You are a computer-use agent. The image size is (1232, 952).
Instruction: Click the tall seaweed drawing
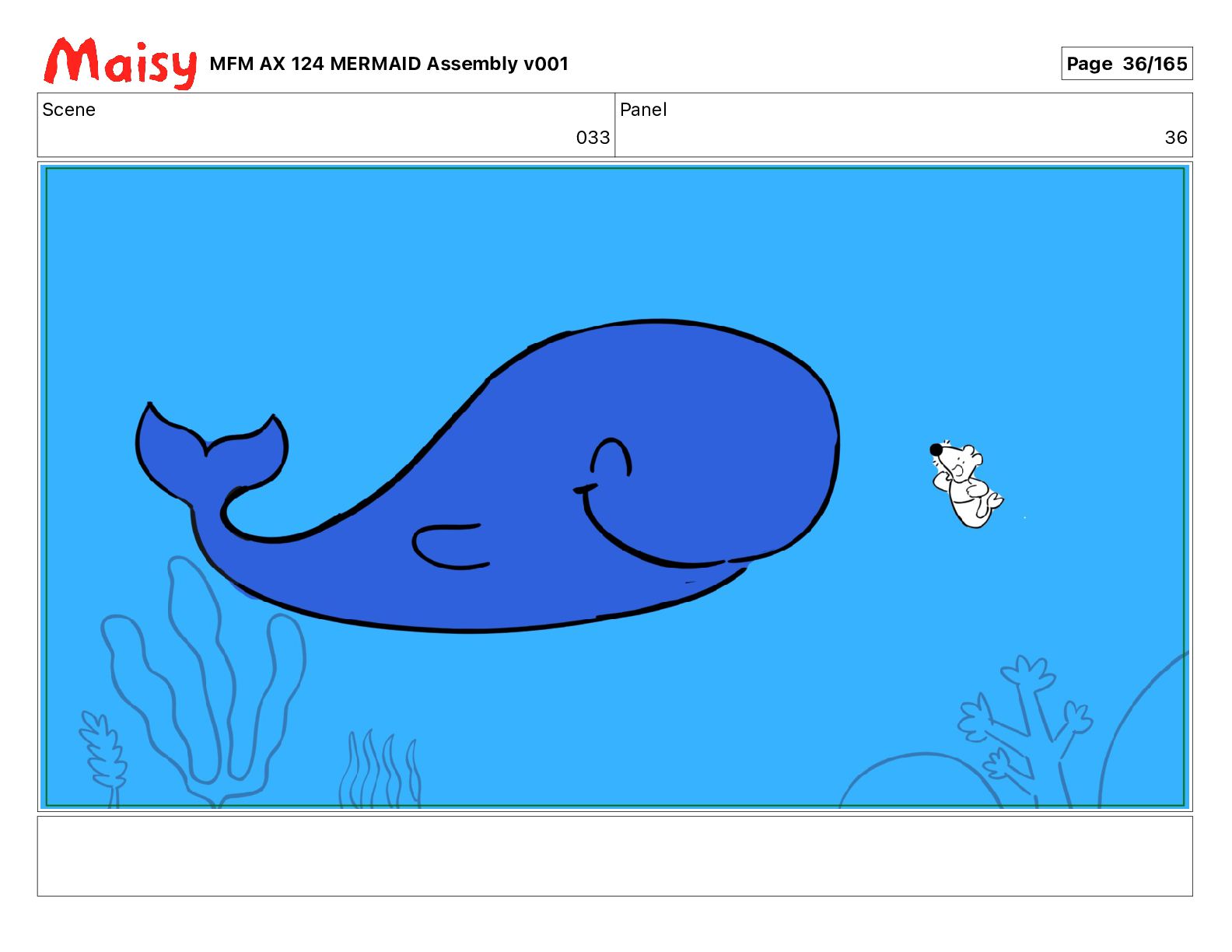pos(204,681)
